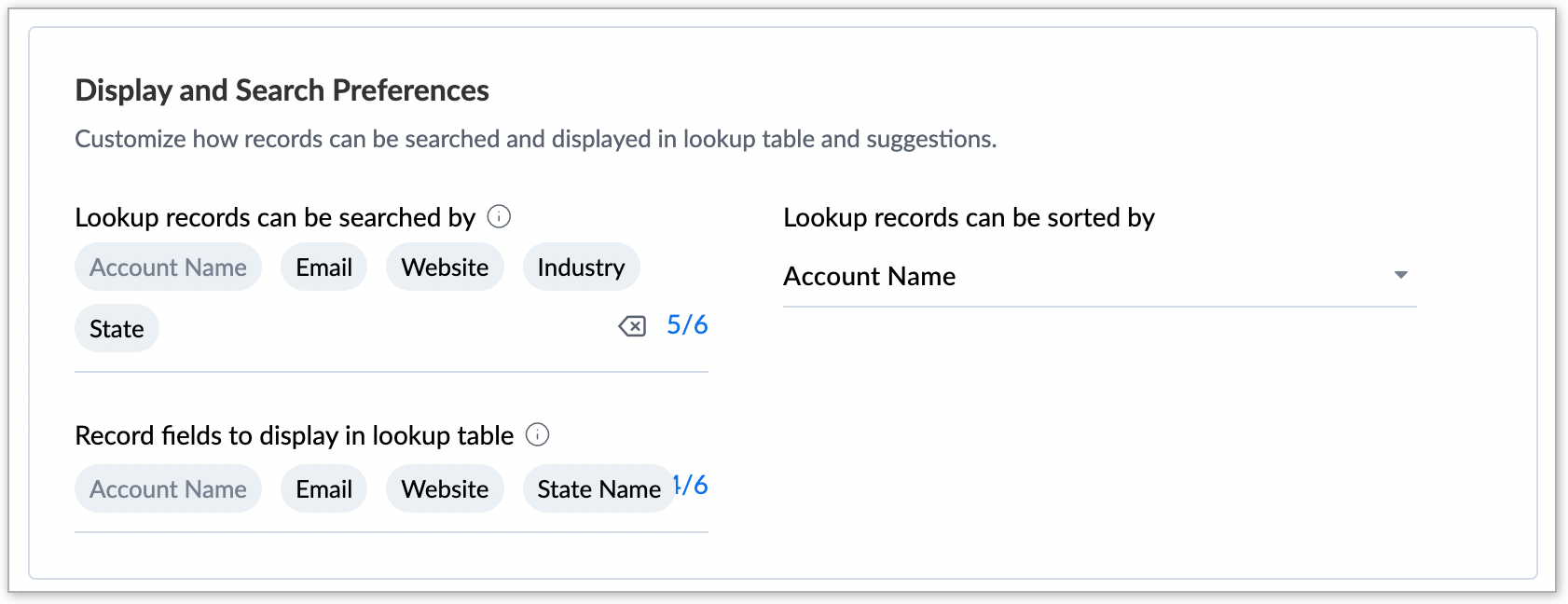Expand the sort-by dropdown arrow
The height and width of the screenshot is (604, 1568).
[x=1400, y=275]
